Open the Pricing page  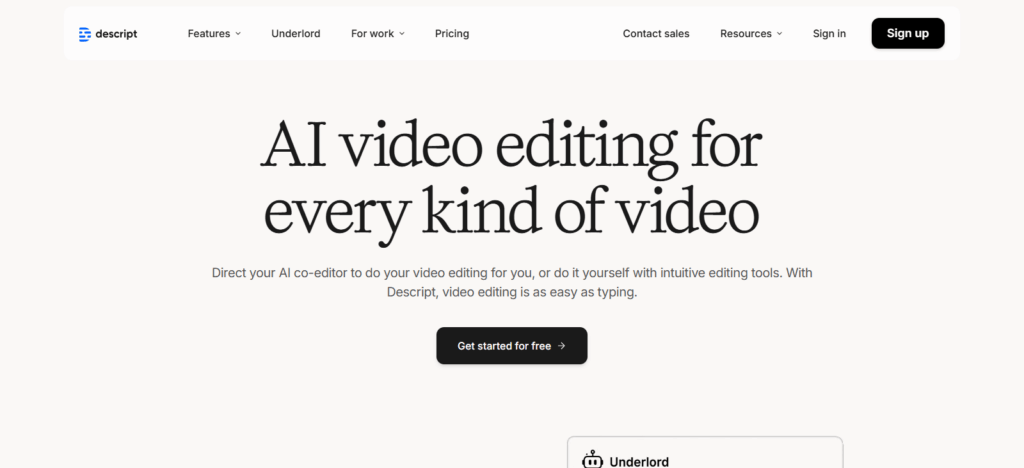[452, 34]
